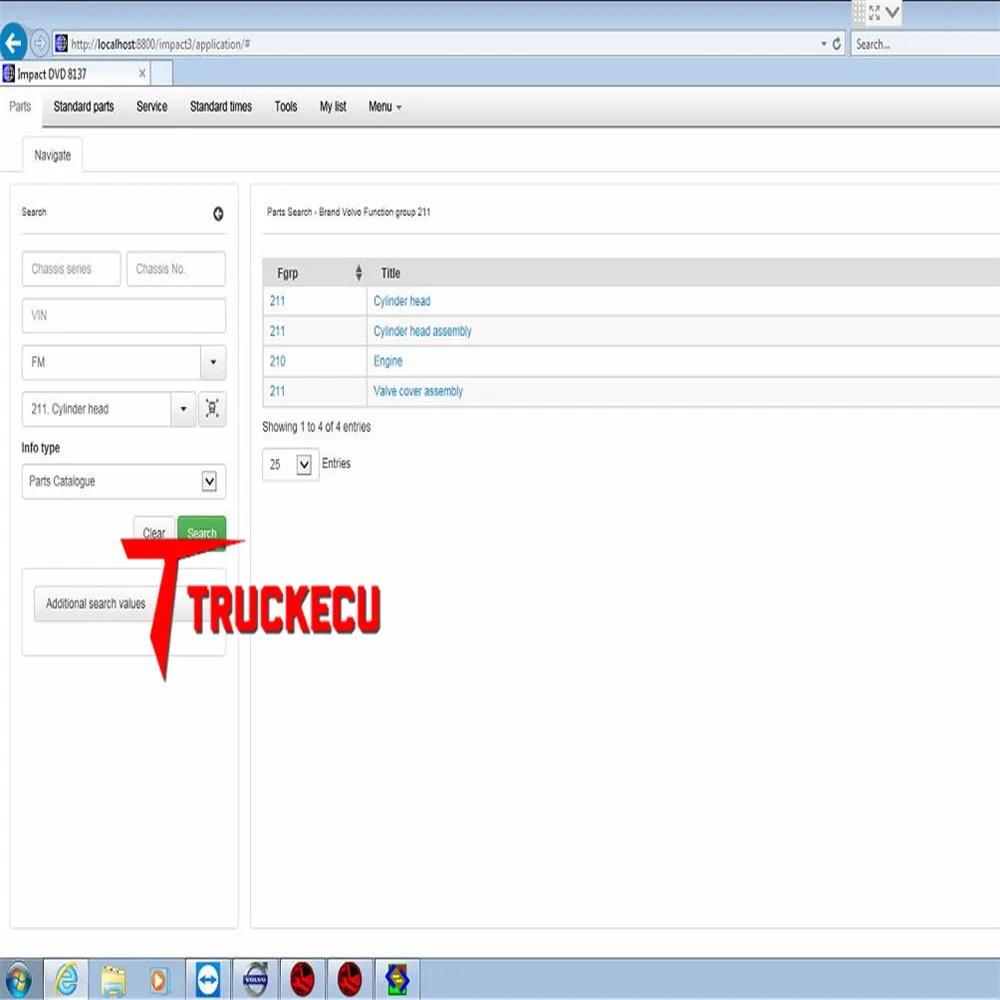This screenshot has height=1000, width=1000.
Task: Click the browser forward arrow button
Action: (40, 43)
